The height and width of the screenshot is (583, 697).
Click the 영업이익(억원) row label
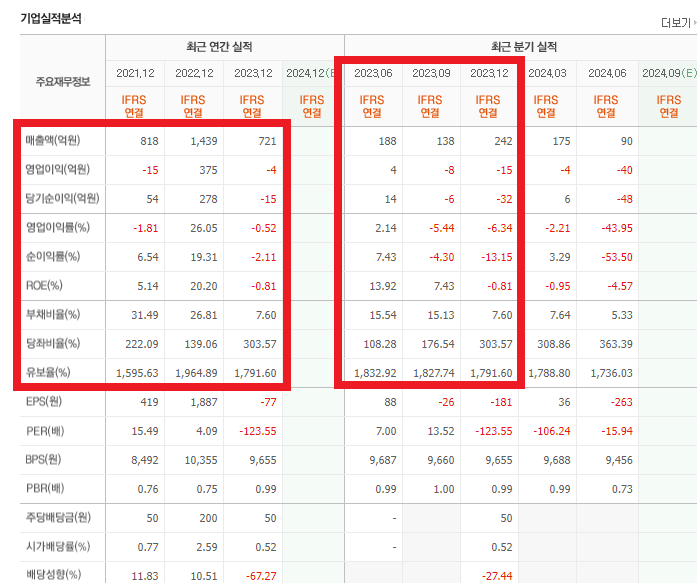point(58,169)
